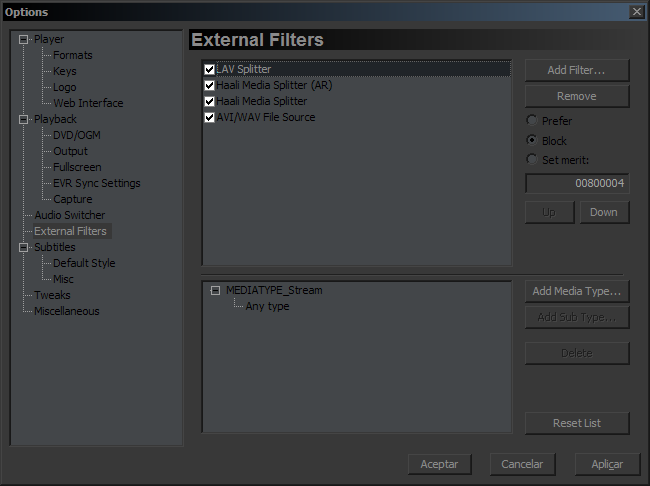Viewport: 650px width, 486px height.
Task: Collapse the Player tree node
Action: 24,40
